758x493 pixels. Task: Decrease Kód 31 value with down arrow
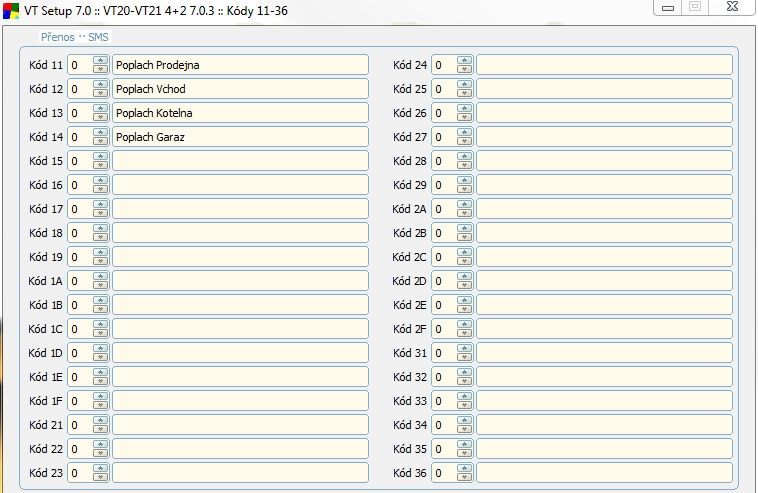[464, 357]
